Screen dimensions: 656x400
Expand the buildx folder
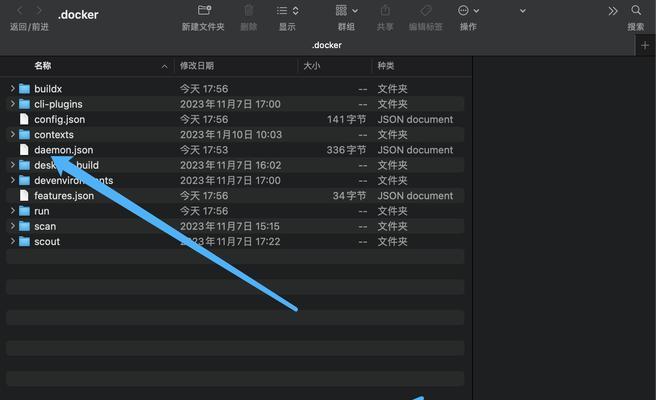(x=12, y=88)
